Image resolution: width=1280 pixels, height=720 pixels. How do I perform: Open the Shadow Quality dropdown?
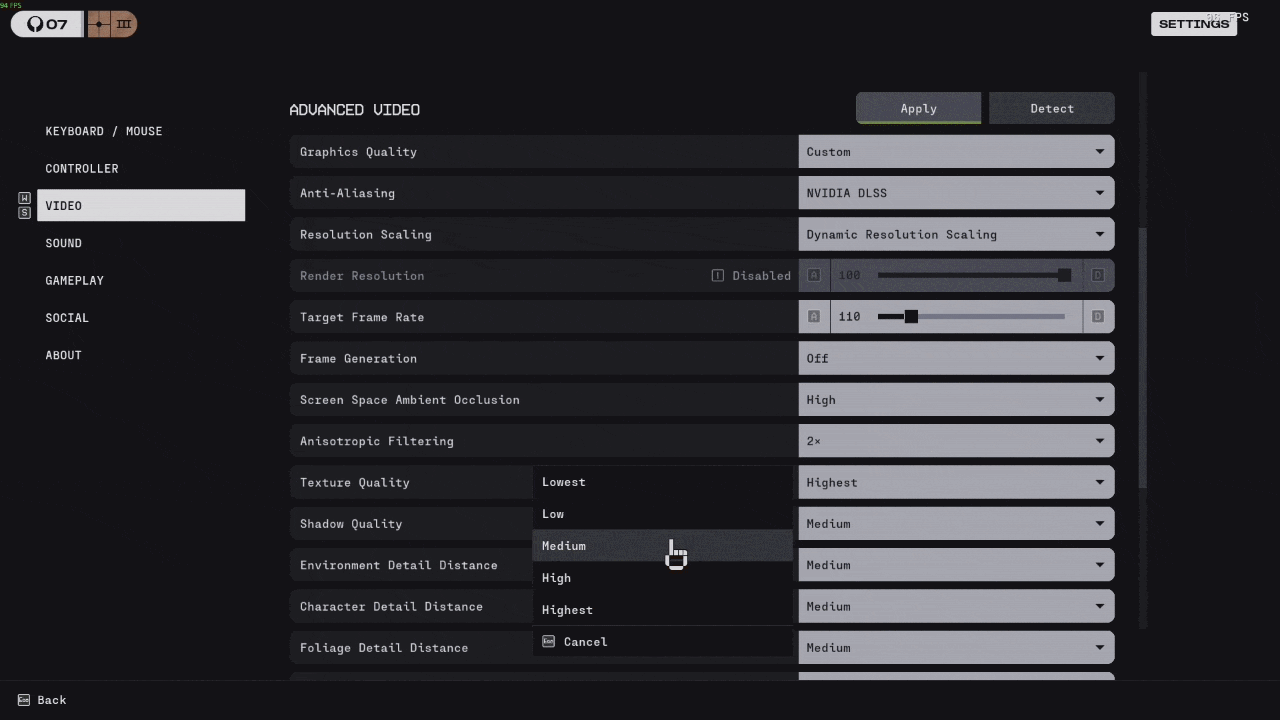(x=956, y=524)
